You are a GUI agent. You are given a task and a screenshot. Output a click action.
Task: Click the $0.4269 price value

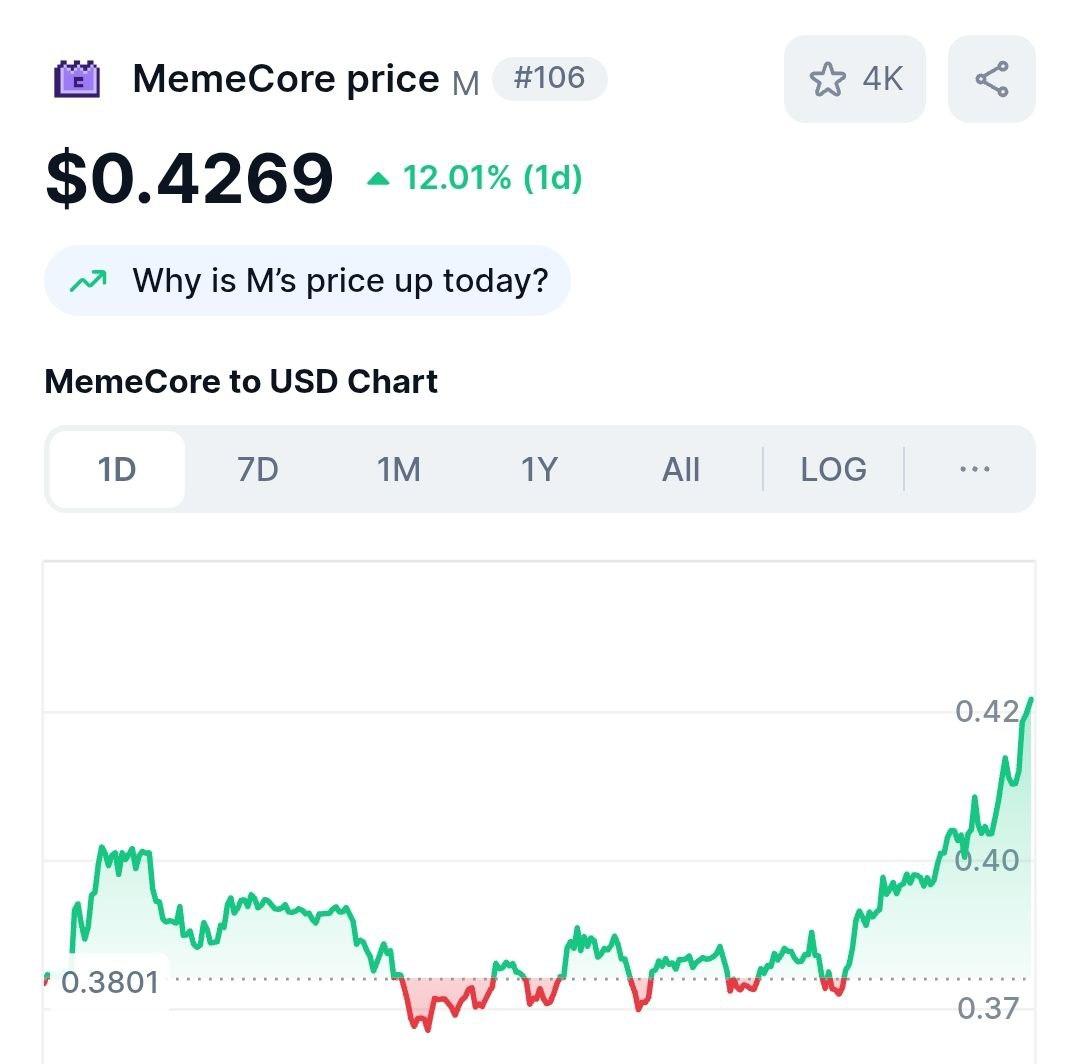coord(190,179)
